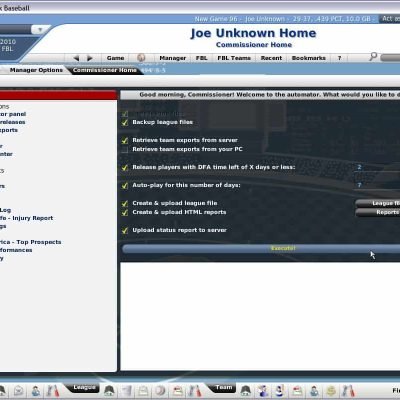This screenshot has width=400, height=400.
Task: Toggle Upload status report to server checkbox
Action: coord(125,230)
